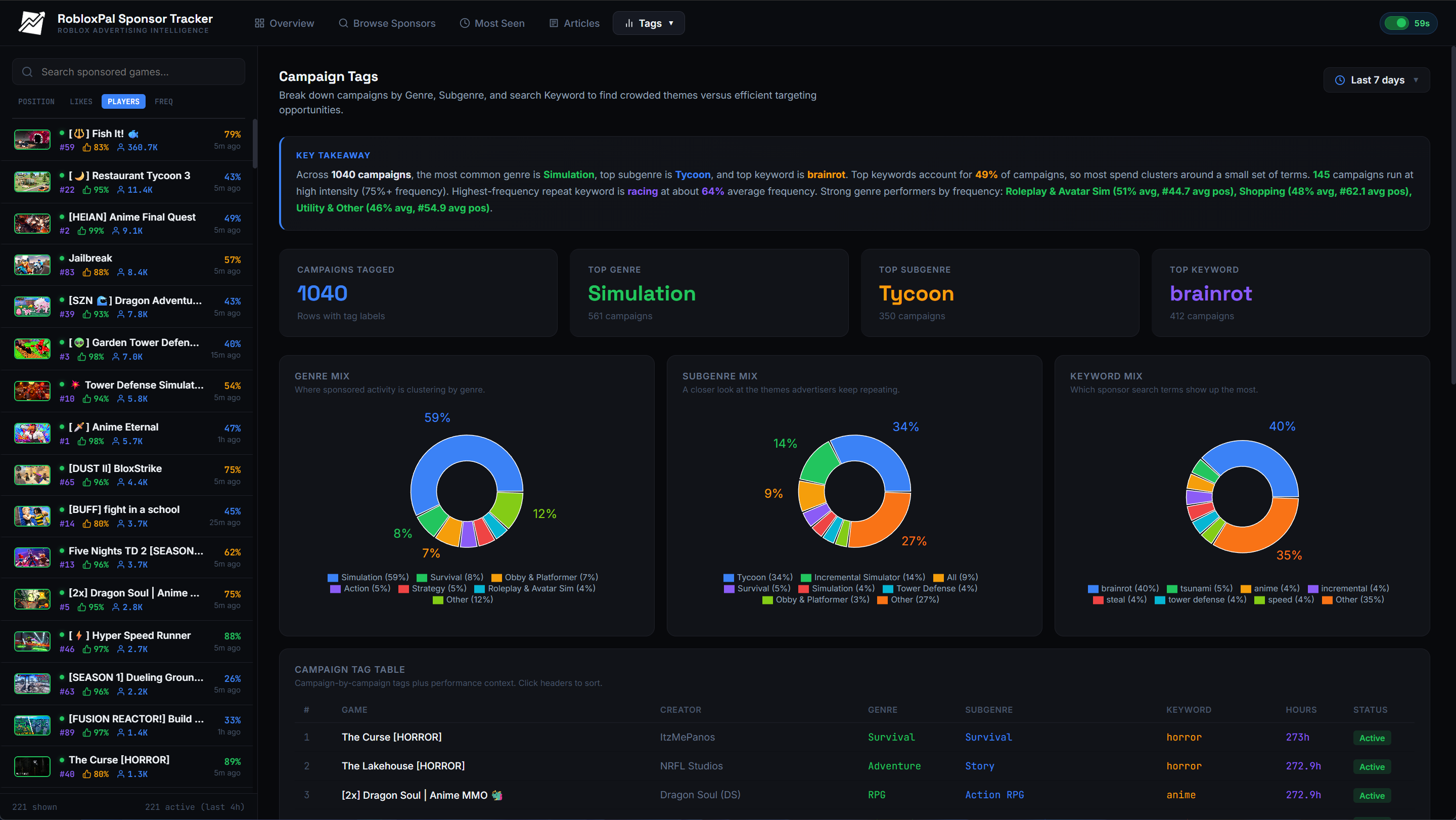The width and height of the screenshot is (1456, 820).
Task: Click the Articles document icon
Action: coord(554,23)
